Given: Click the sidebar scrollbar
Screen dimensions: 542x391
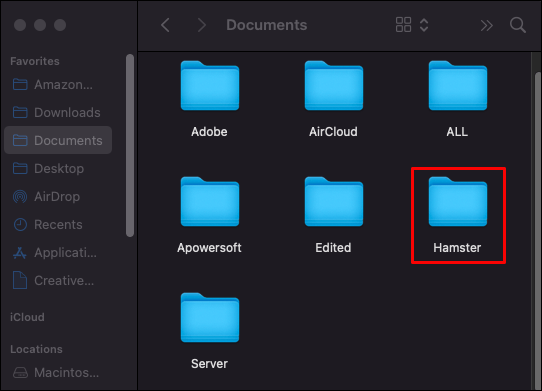Looking at the screenshot, I should coord(130,145).
